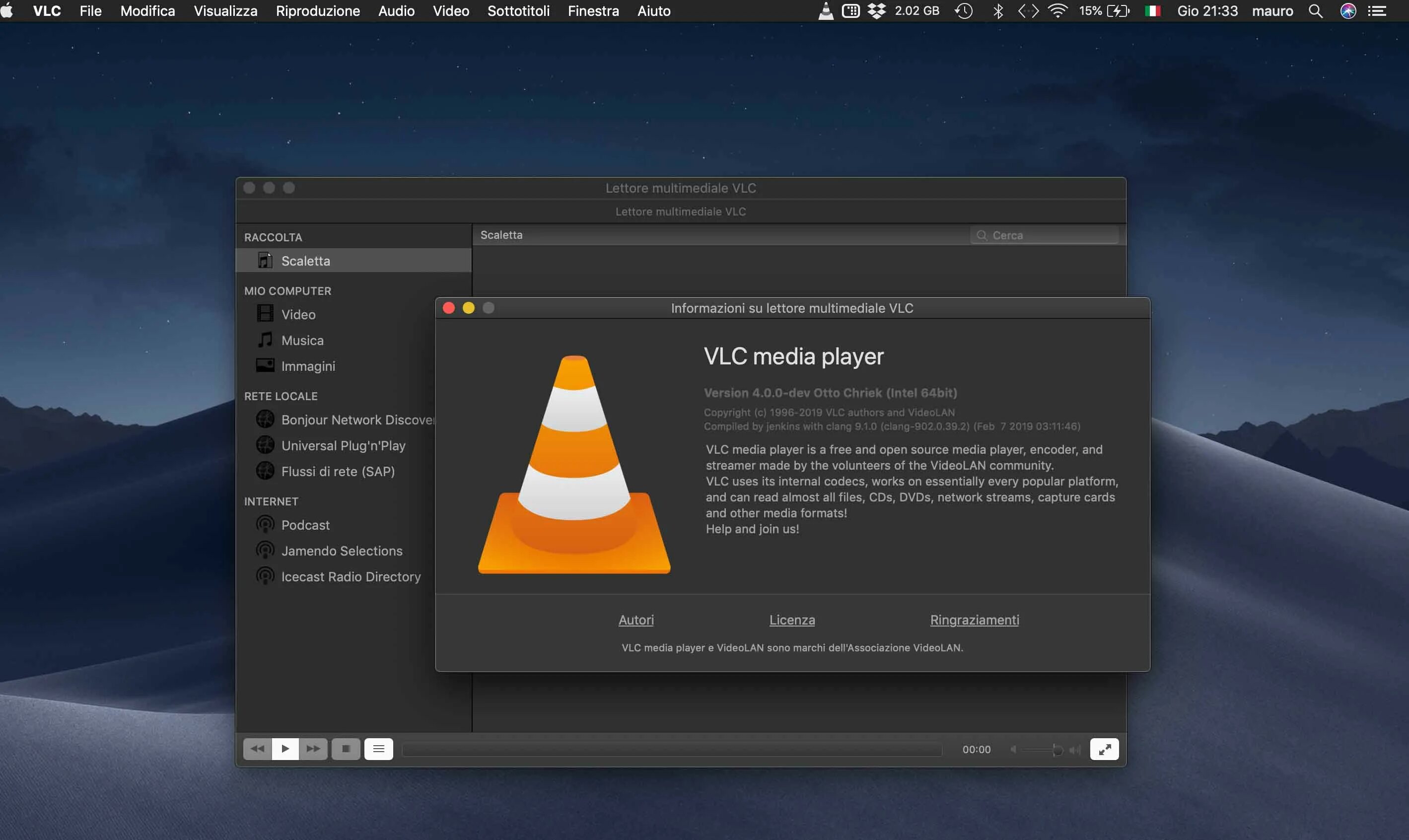Open the Sottotitoli menu

[x=518, y=11]
